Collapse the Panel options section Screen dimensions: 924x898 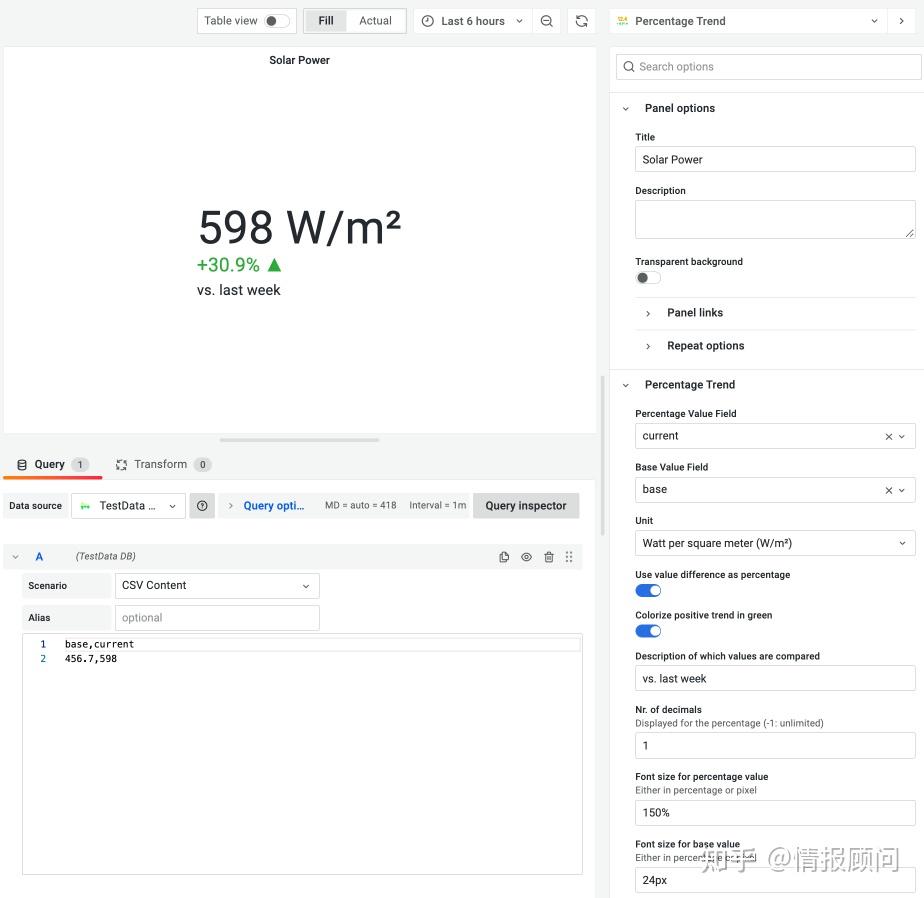[626, 108]
